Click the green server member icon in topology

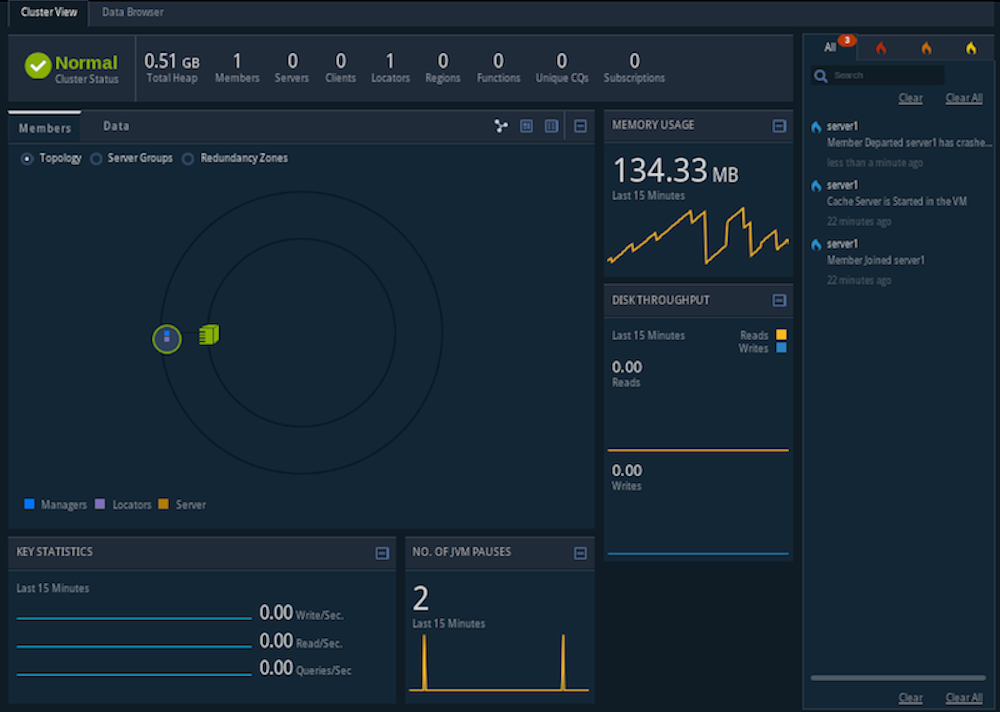click(209, 335)
